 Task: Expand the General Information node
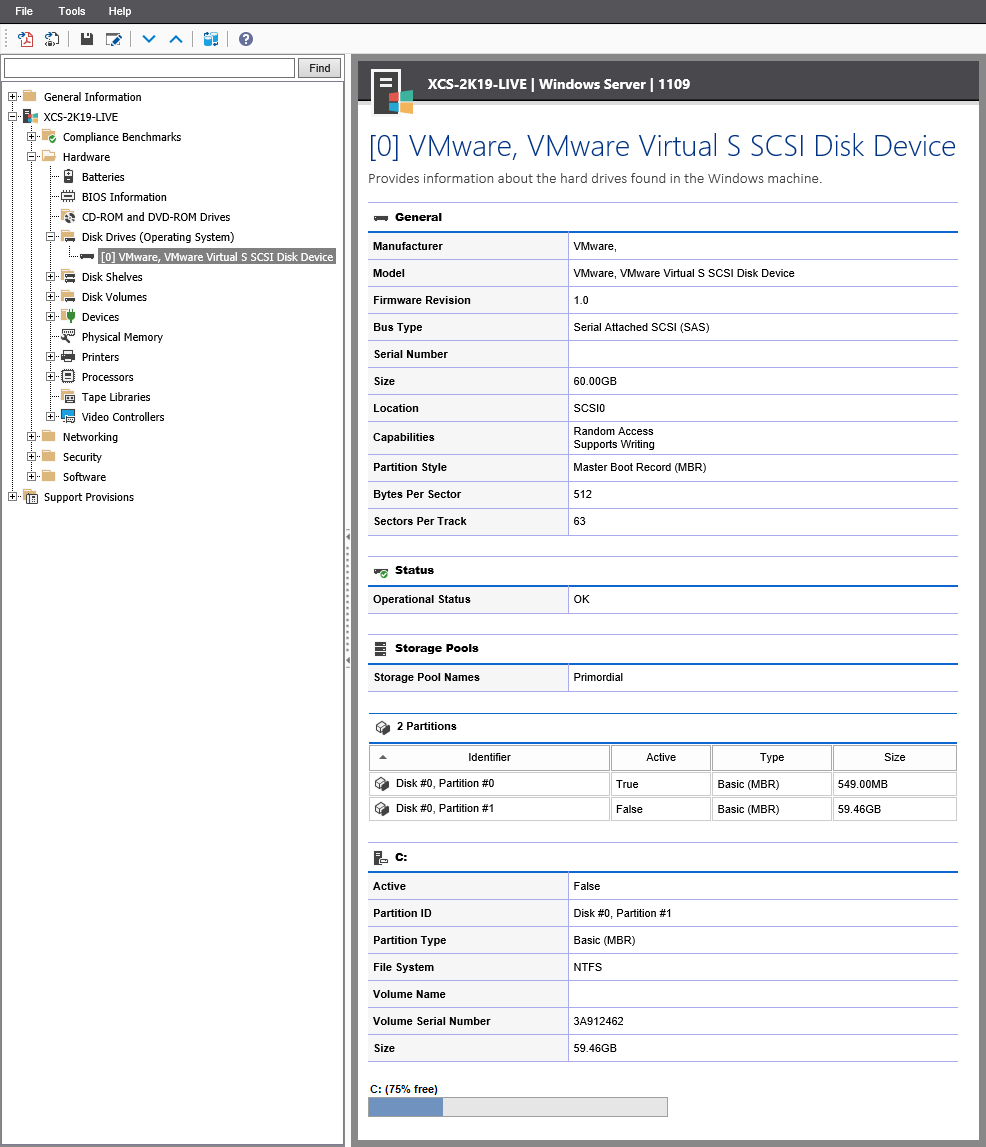12,97
